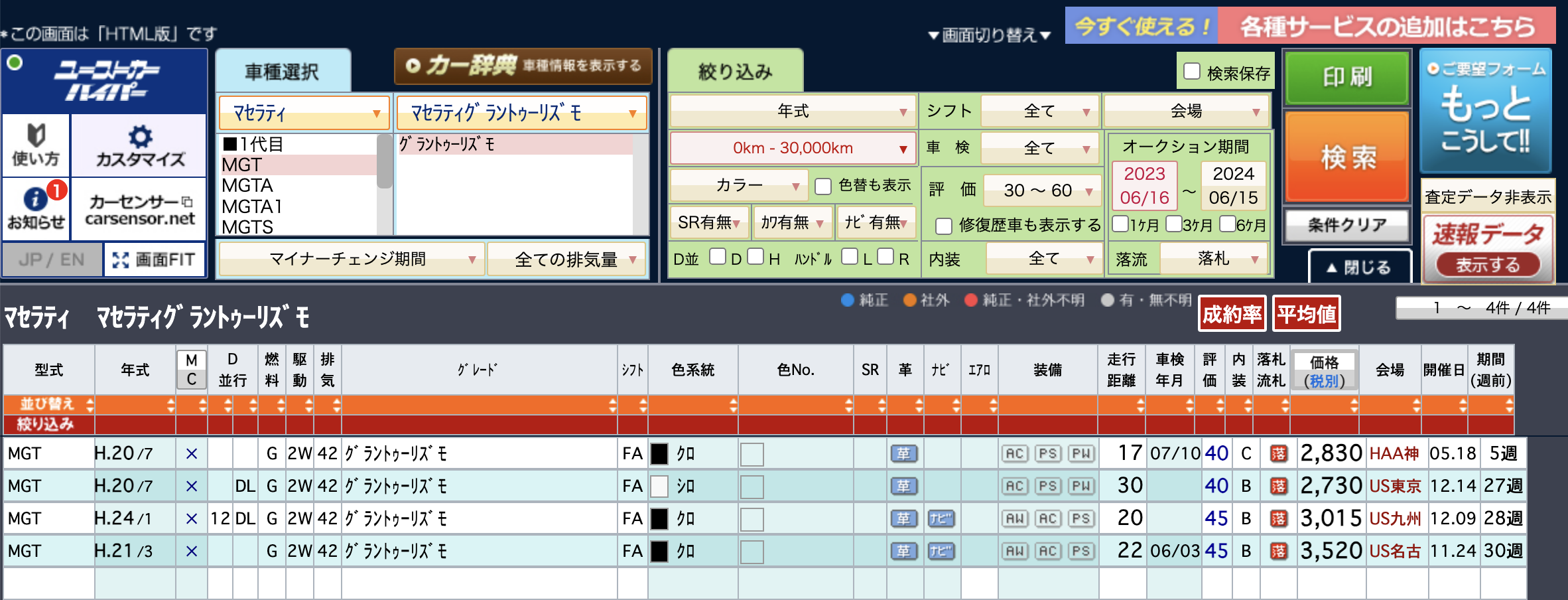Open the マセラティ maker dropdown
Image resolution: width=1568 pixels, height=600 pixels.
tap(304, 113)
